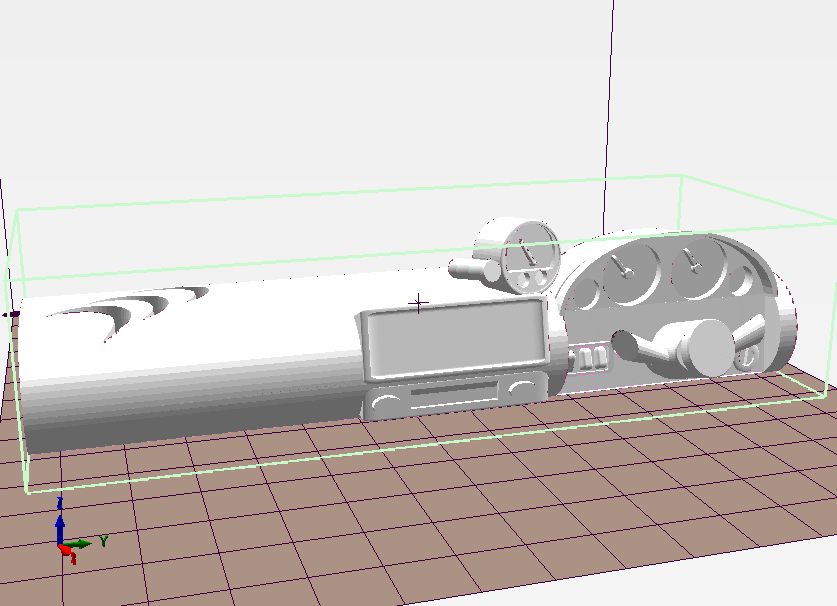Click the blue Z-axis arrow
Screen dimensions: 837x606
pyautogui.click(x=60, y=525)
